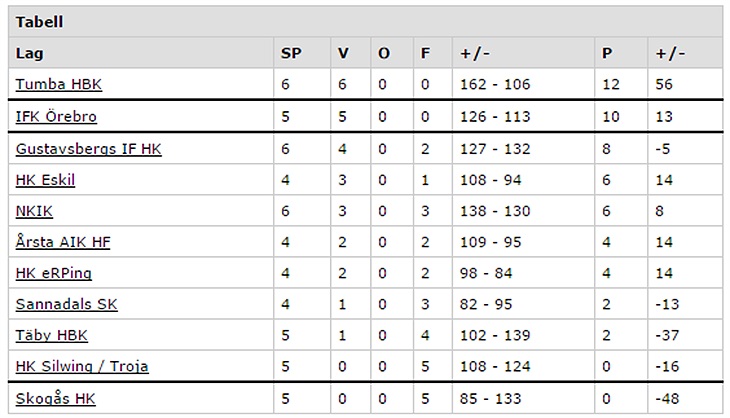Select the HK Eskil link
This screenshot has width=730, height=418.
(45, 180)
